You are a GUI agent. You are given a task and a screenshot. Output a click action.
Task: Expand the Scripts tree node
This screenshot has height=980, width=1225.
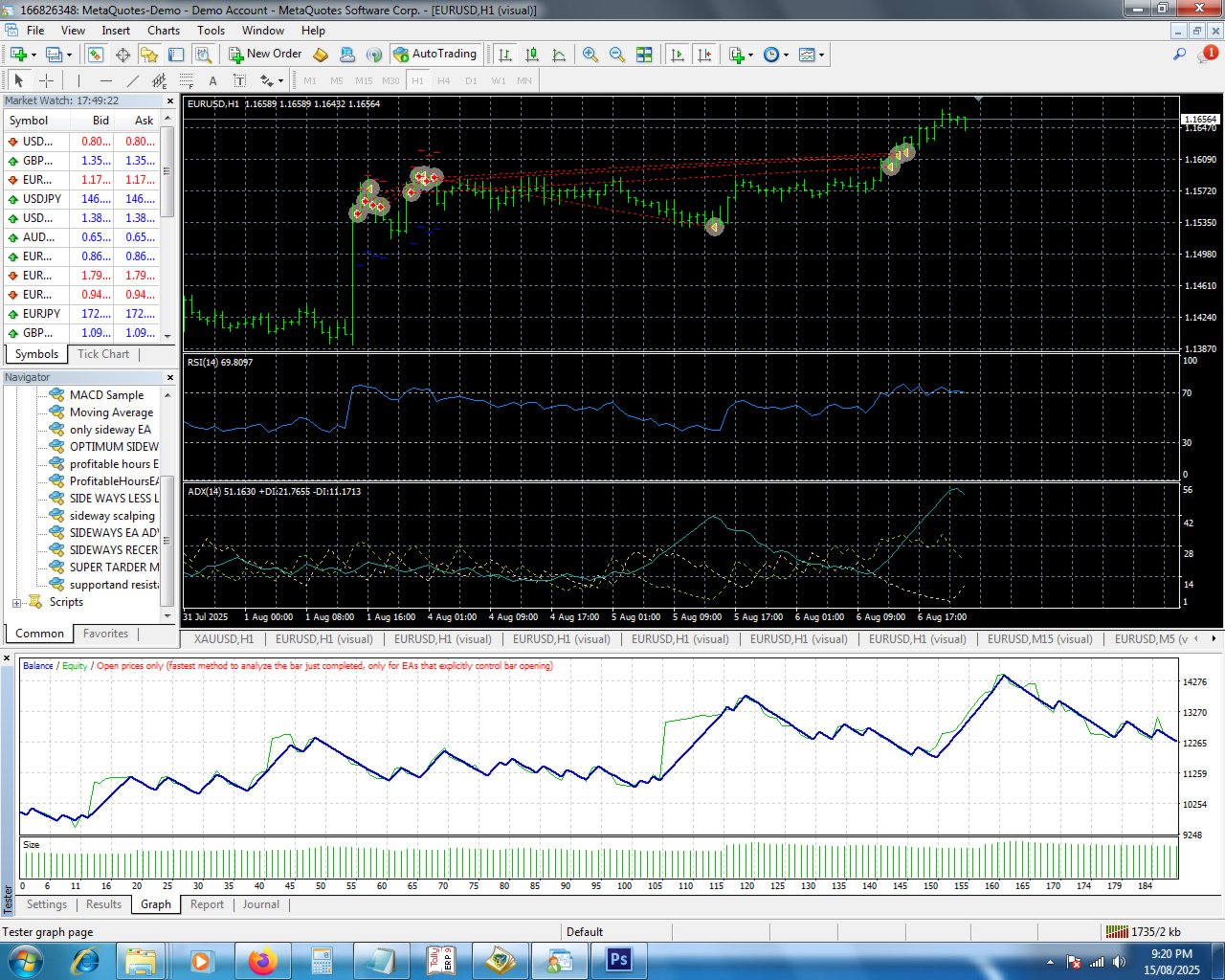tap(16, 603)
